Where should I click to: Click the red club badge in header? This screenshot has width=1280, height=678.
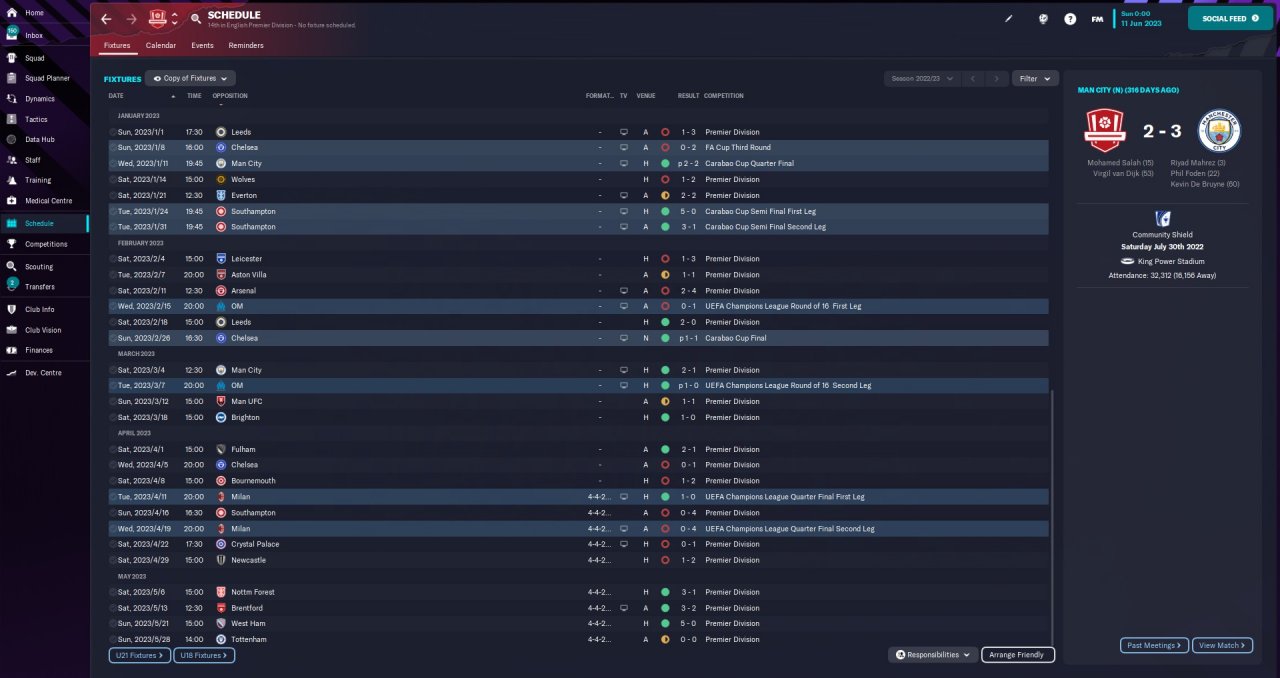pyautogui.click(x=158, y=19)
